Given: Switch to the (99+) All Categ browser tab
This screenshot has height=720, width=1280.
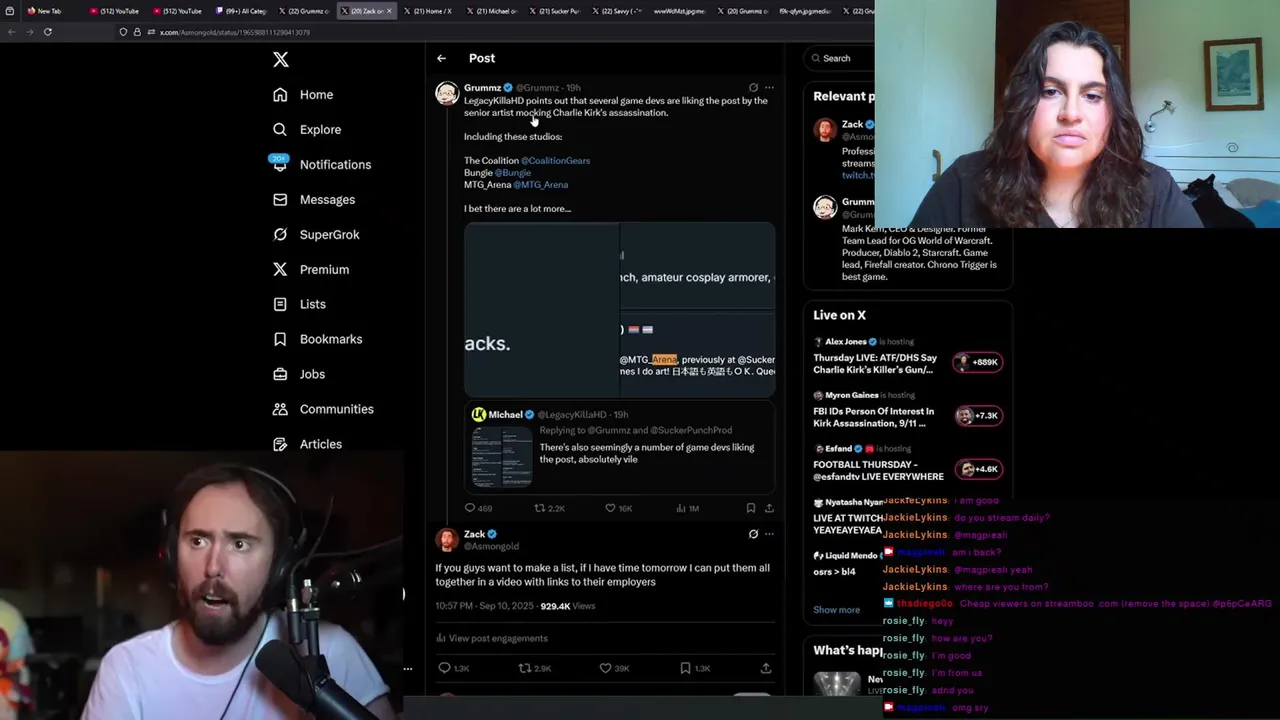Looking at the screenshot, I should (240, 11).
